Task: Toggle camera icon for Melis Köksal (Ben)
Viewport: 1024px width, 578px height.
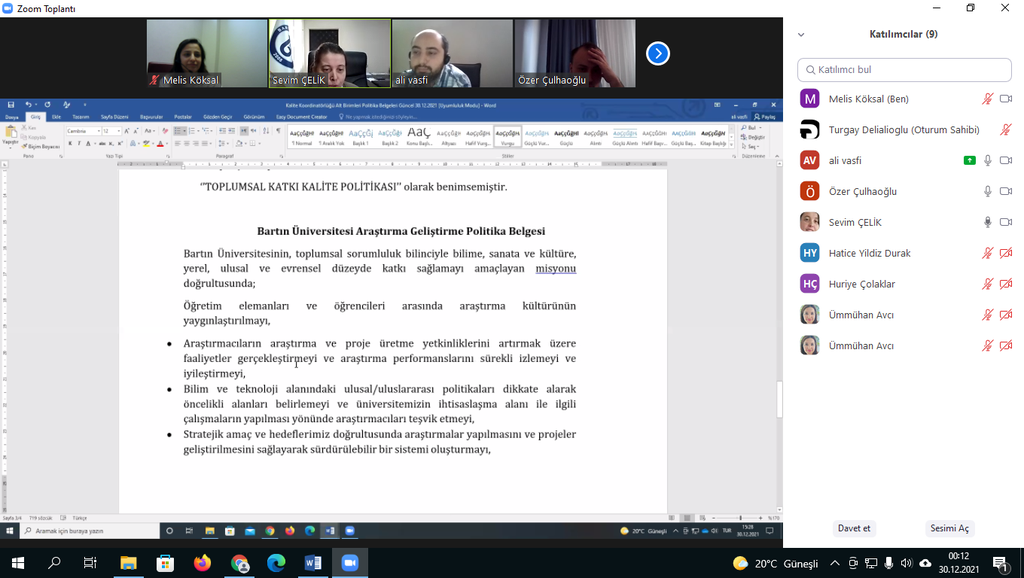Action: pyautogui.click(x=1006, y=99)
